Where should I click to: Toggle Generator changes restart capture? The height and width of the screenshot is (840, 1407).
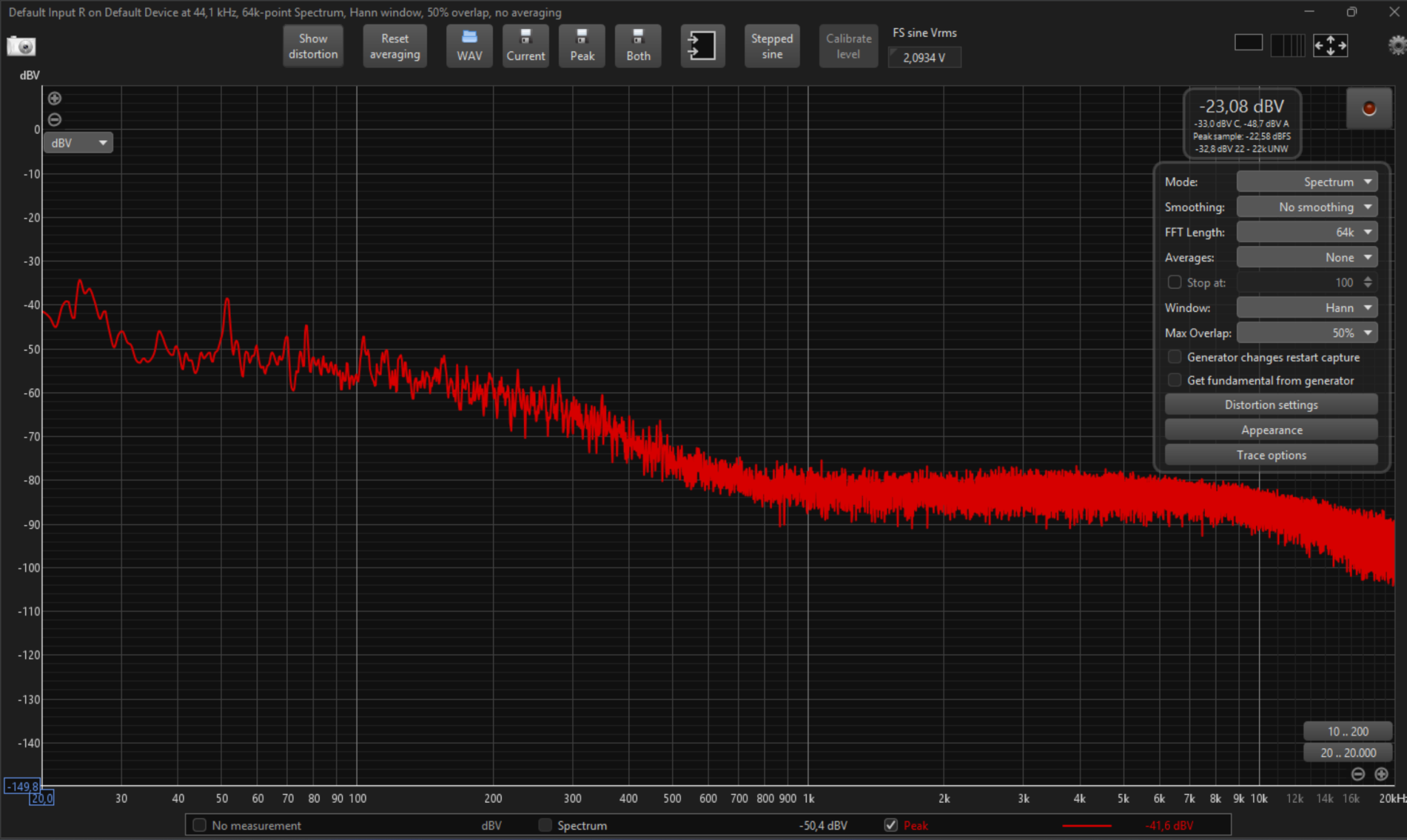[x=1175, y=357]
